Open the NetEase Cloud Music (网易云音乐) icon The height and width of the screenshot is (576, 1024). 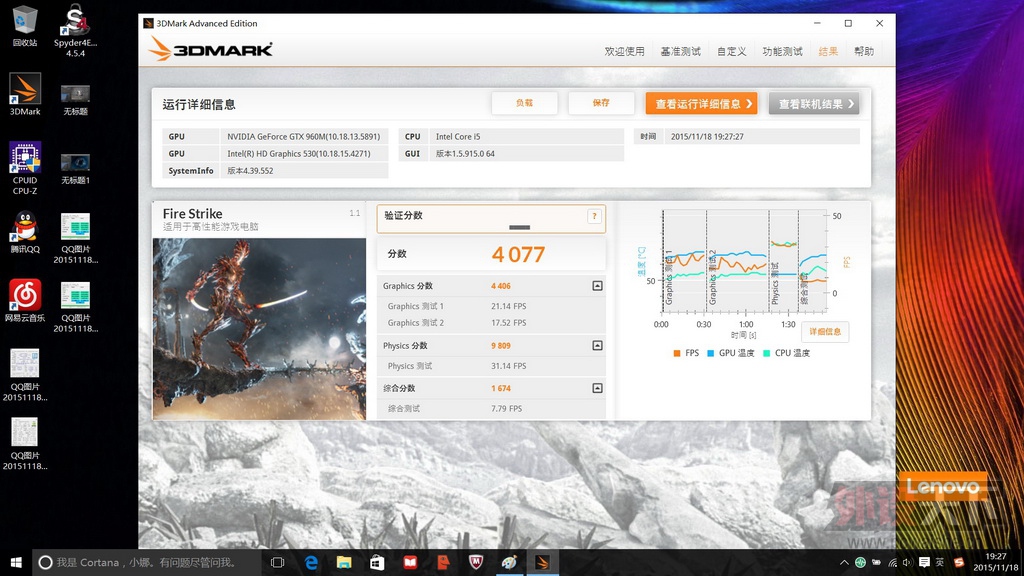25,300
